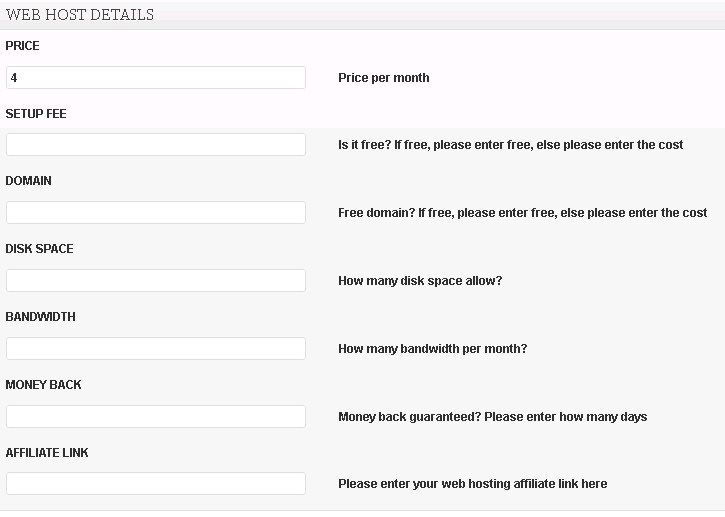
Task: Click inside the Domain input field
Action: [155, 213]
